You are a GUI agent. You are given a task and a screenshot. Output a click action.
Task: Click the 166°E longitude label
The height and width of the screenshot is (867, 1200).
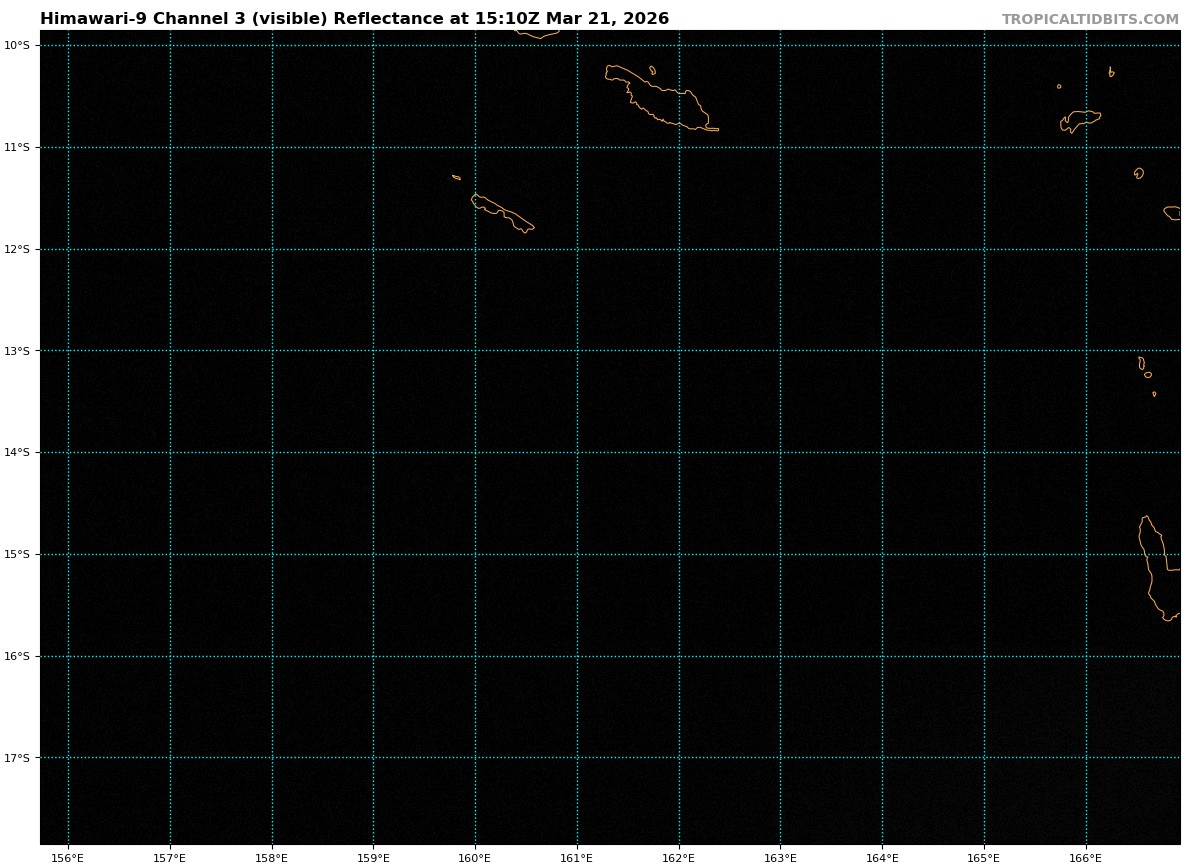(1085, 858)
